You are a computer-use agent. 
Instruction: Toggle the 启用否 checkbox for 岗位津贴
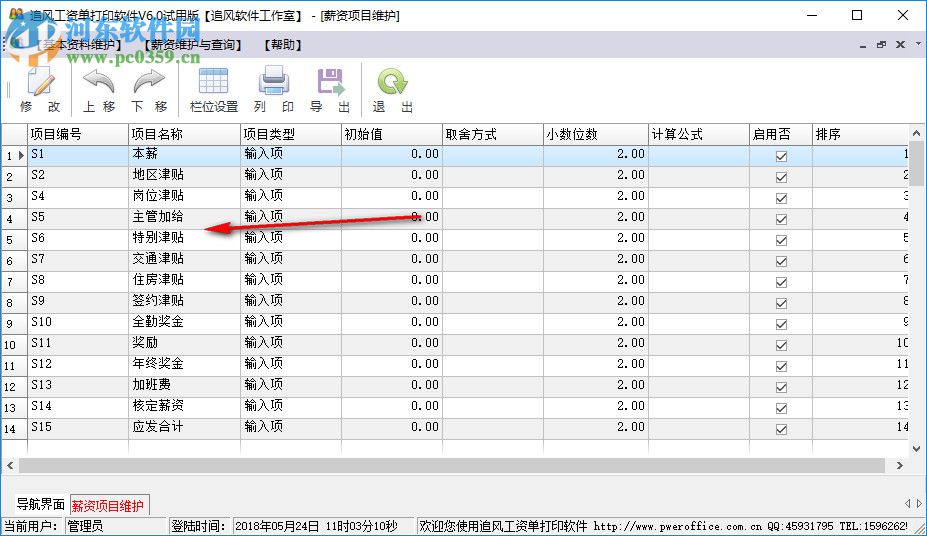781,198
